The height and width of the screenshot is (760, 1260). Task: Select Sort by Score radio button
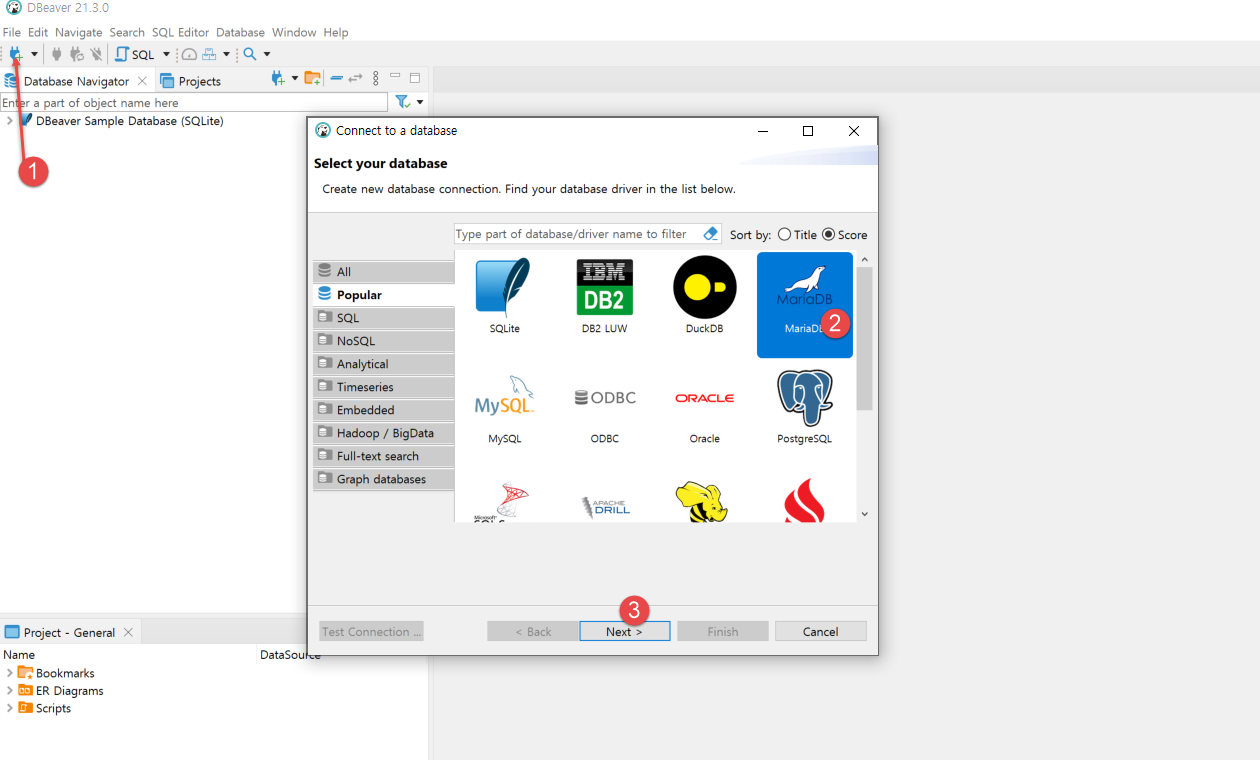click(828, 235)
